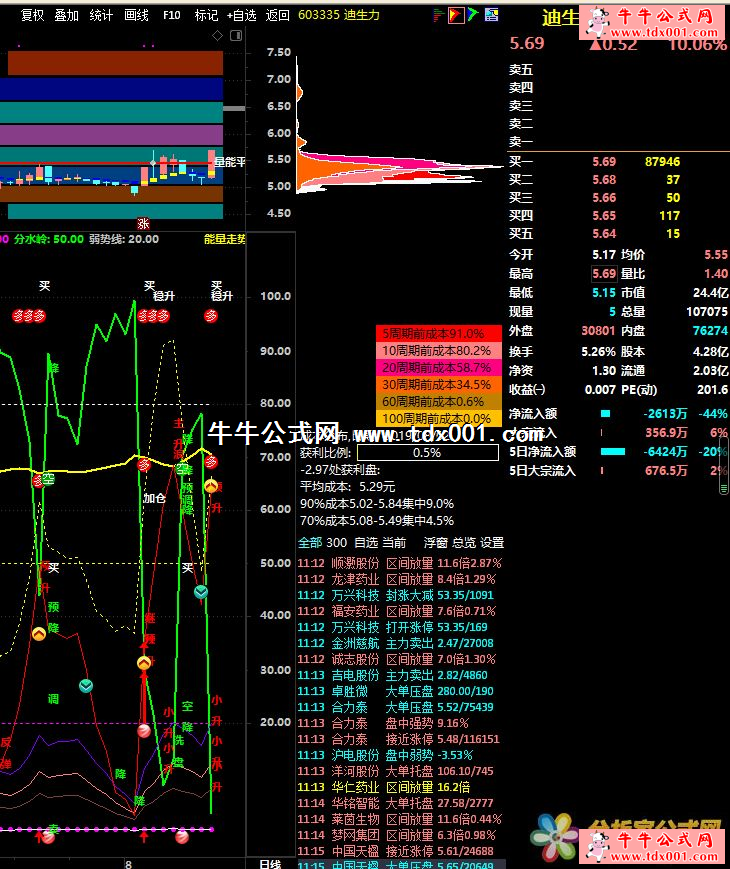Toggle the side panel layout icon
This screenshot has height=869, width=730.
point(236,35)
